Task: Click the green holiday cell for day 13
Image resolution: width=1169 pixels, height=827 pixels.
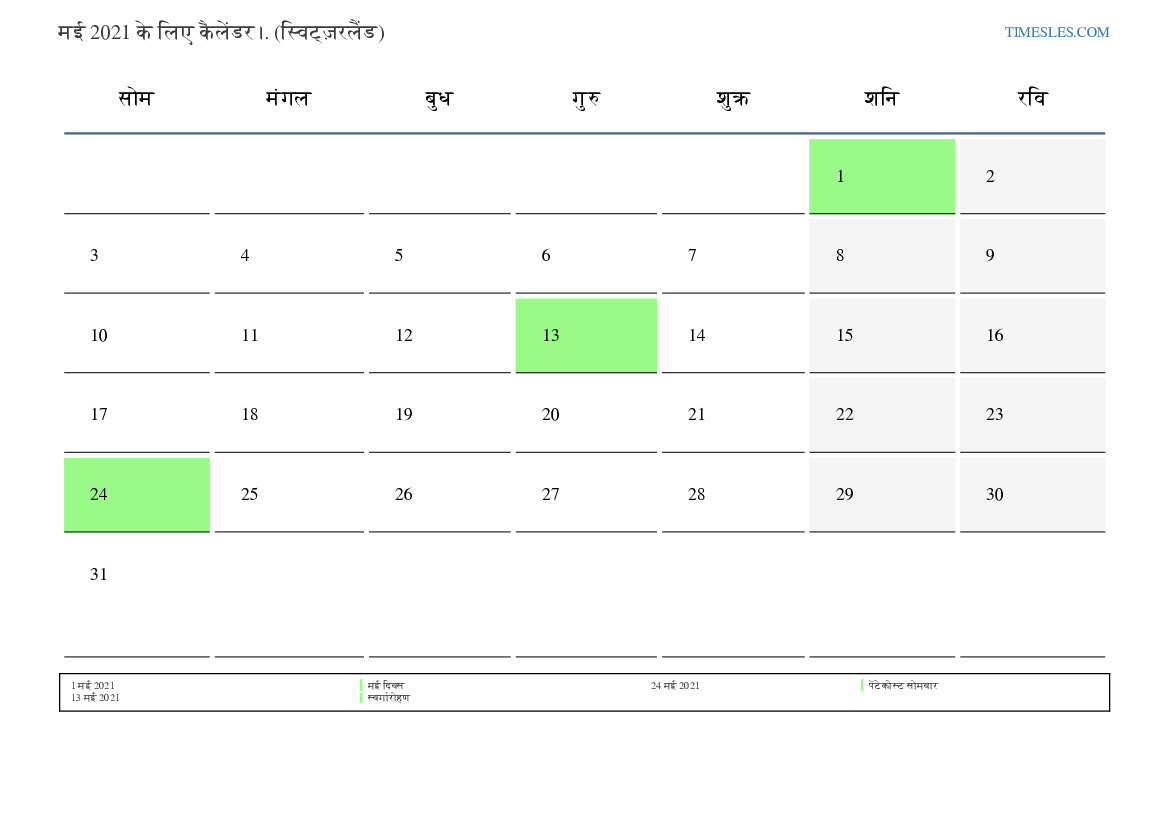Action: pos(586,335)
